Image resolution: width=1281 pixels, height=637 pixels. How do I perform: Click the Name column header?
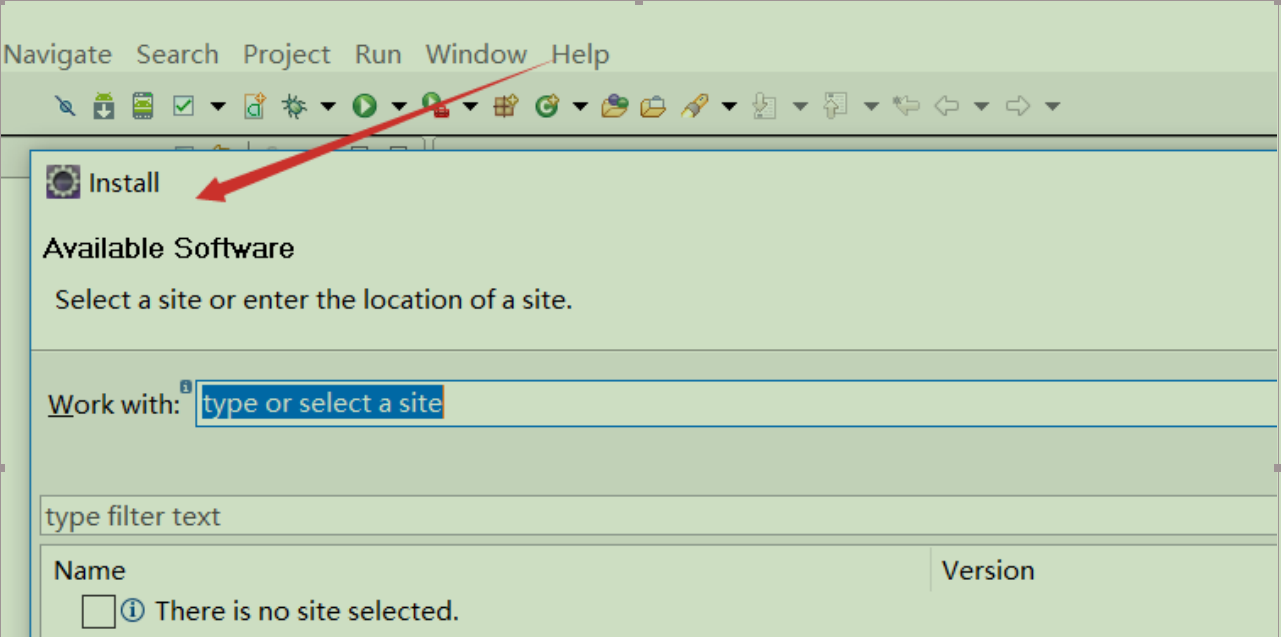pos(90,570)
